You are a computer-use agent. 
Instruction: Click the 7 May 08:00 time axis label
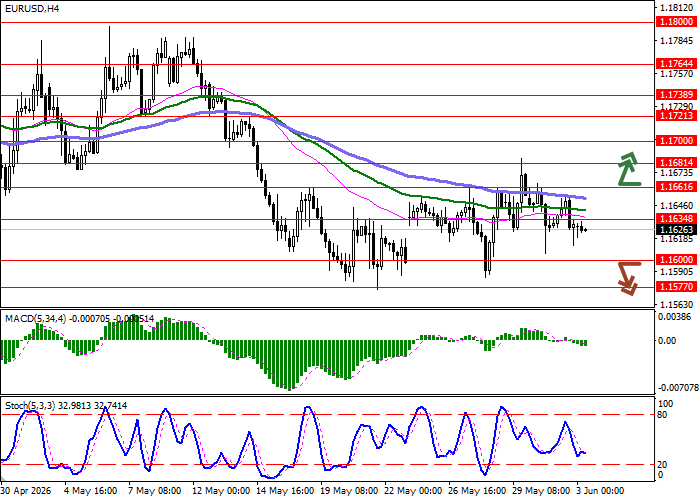coord(155,491)
